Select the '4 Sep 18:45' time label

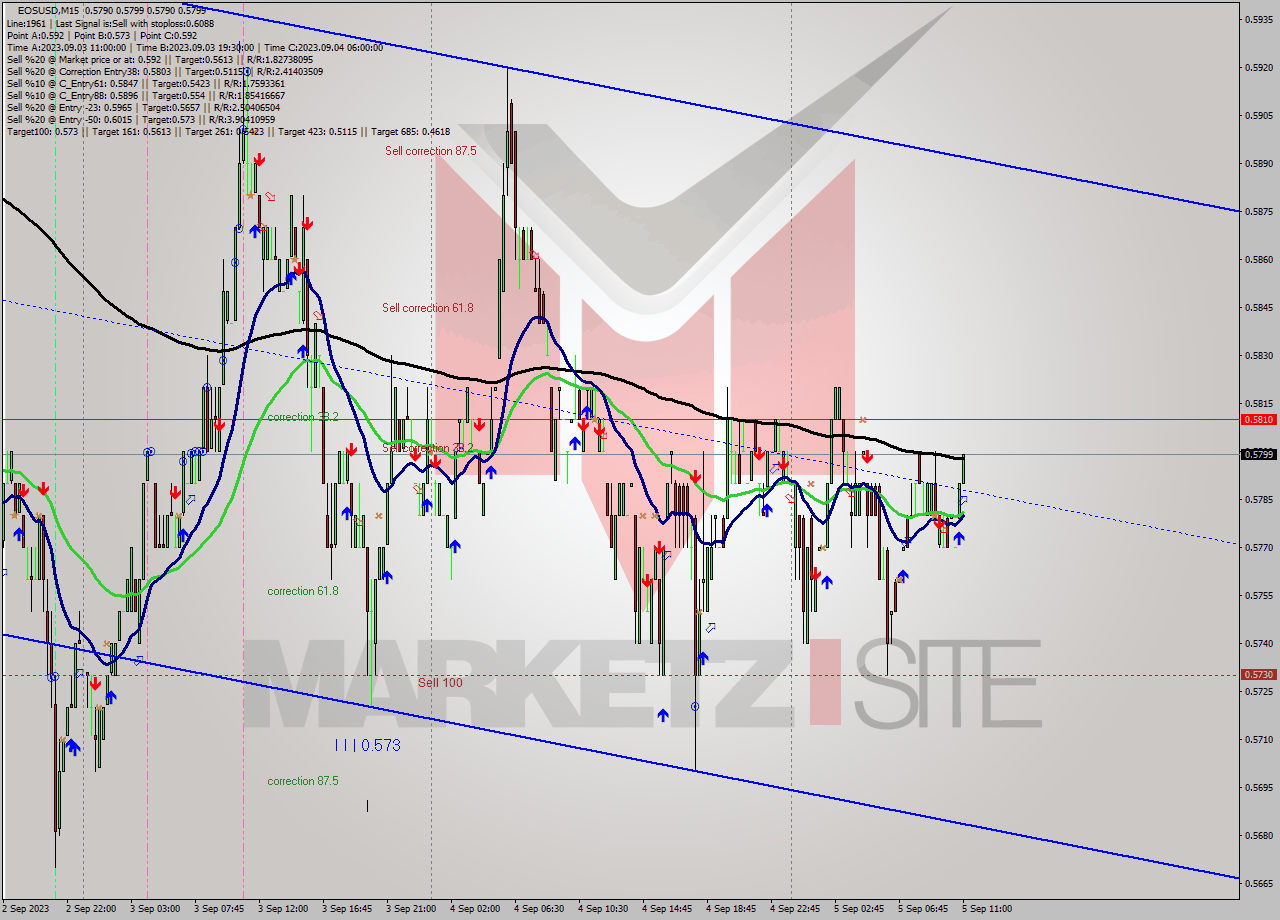click(x=731, y=909)
